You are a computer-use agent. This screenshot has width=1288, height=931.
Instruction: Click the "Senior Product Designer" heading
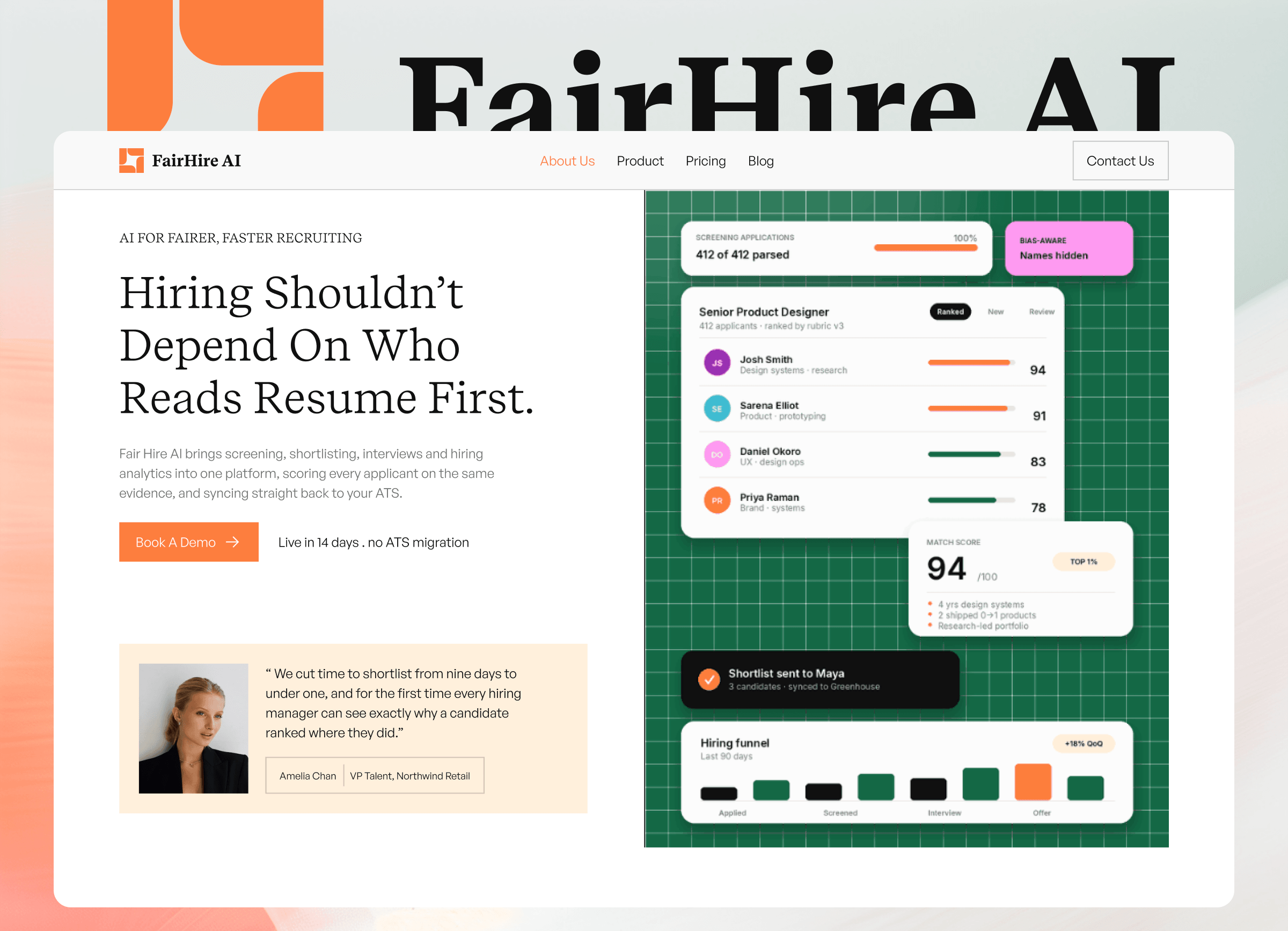click(x=764, y=312)
